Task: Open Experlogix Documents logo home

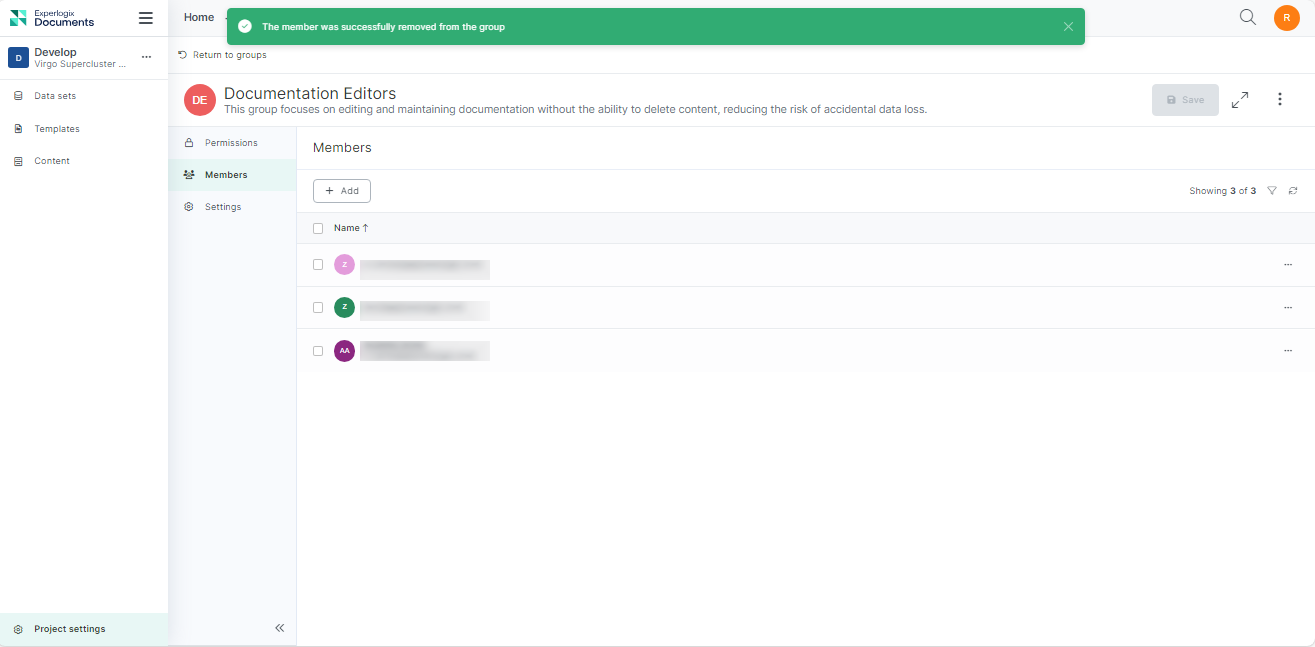Action: click(52, 18)
